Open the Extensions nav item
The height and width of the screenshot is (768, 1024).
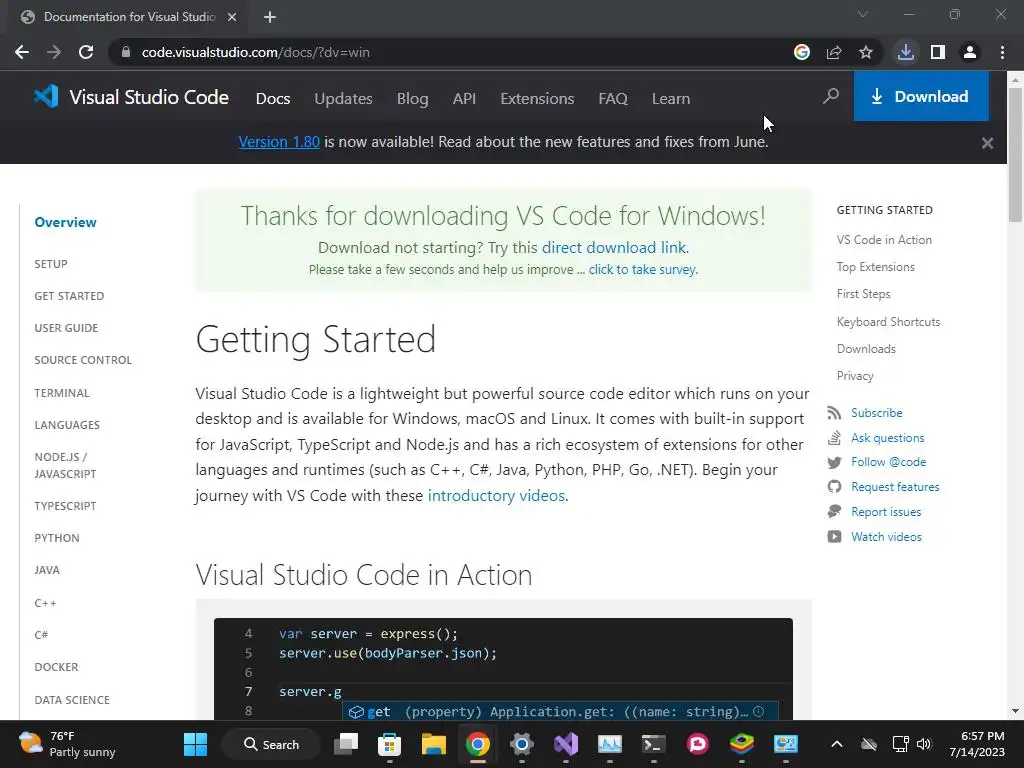click(x=537, y=99)
